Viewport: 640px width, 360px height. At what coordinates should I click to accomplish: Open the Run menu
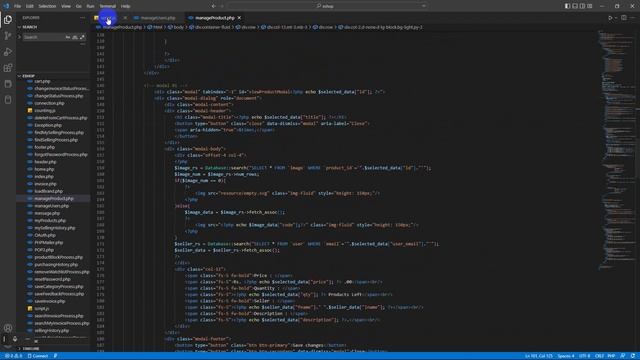91,6
